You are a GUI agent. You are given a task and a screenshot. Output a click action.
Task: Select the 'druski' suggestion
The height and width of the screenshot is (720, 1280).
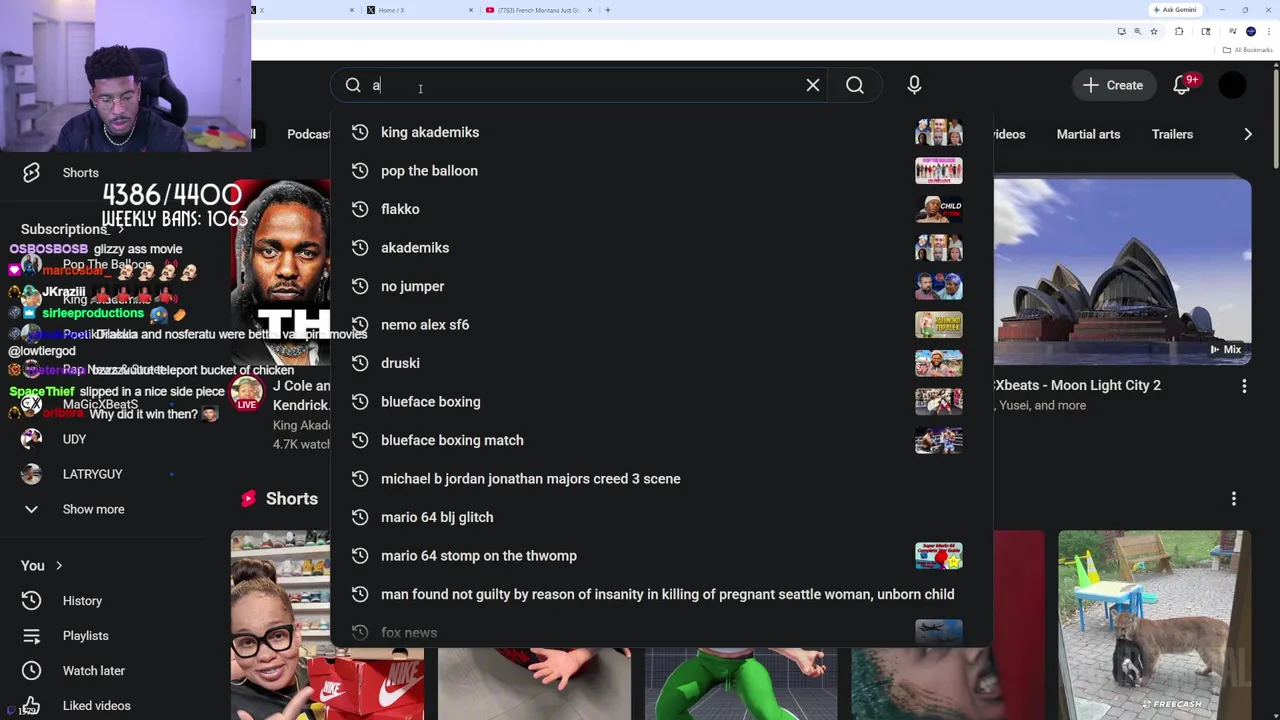click(661, 363)
